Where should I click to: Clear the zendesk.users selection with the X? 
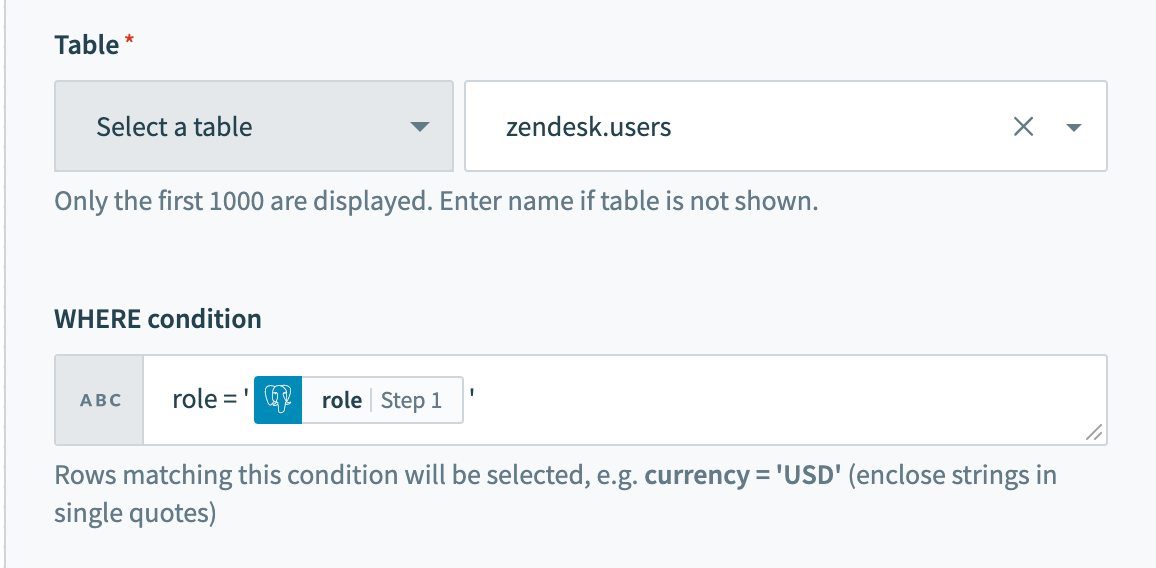tap(1023, 127)
